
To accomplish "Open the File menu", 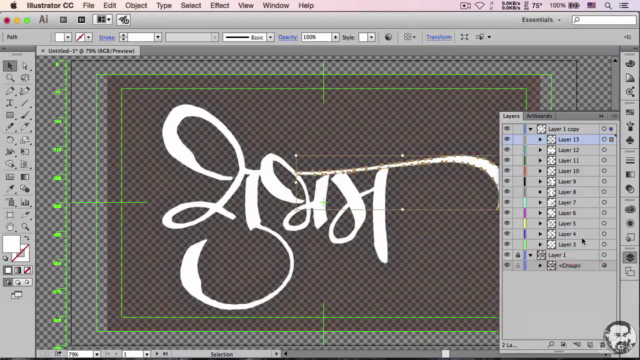I will 88,6.
